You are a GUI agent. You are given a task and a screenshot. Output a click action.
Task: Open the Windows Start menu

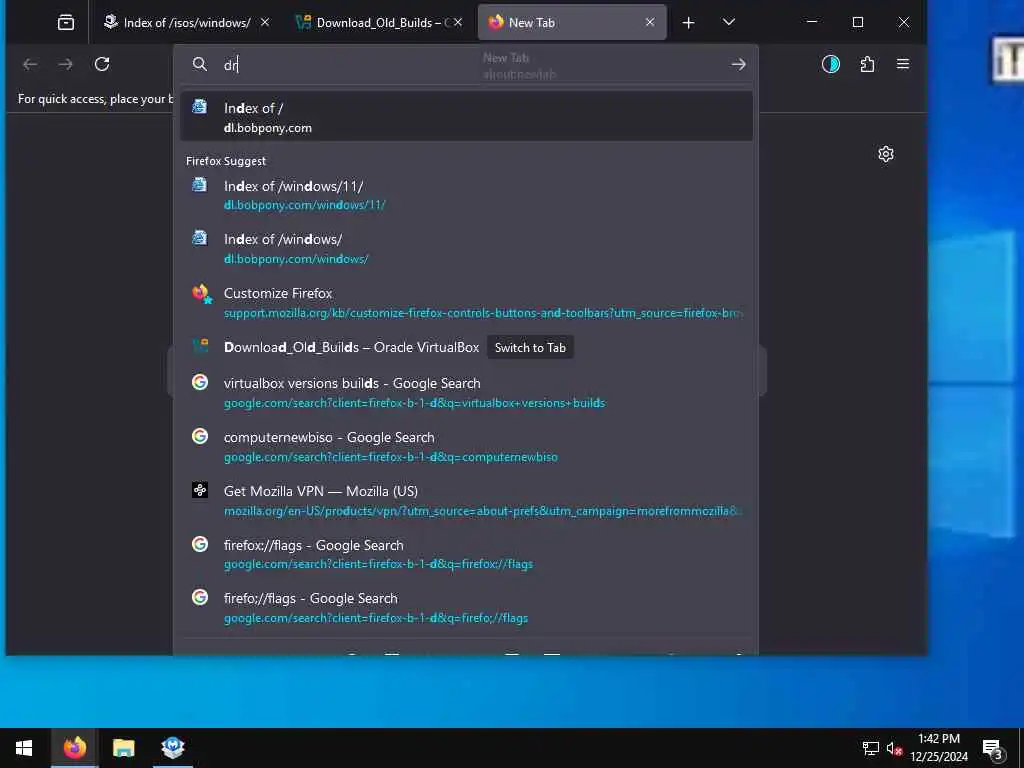tap(24, 748)
